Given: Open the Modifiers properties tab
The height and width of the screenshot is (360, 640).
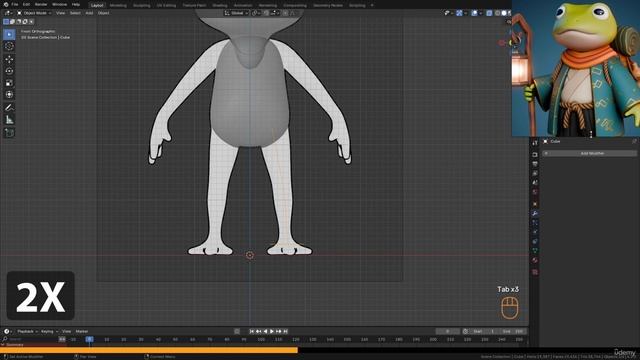Looking at the screenshot, I should click(535, 213).
